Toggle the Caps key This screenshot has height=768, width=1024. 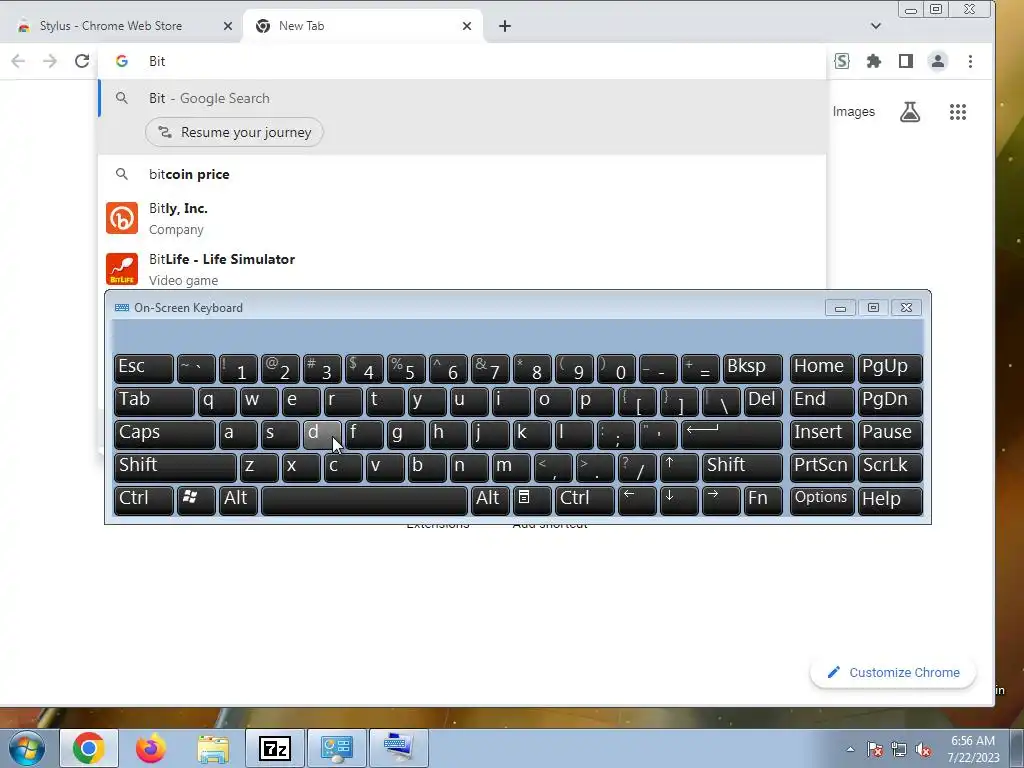click(x=165, y=434)
